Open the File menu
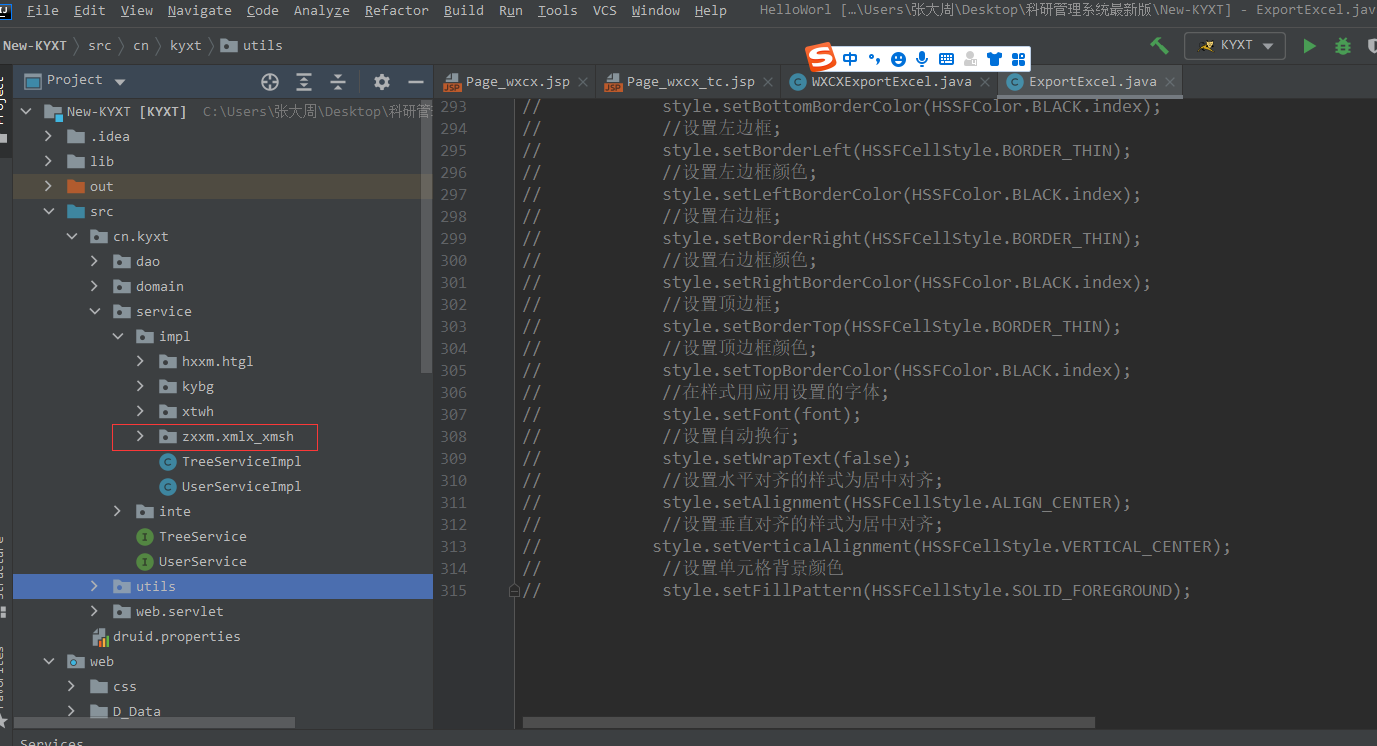 pyautogui.click(x=42, y=10)
